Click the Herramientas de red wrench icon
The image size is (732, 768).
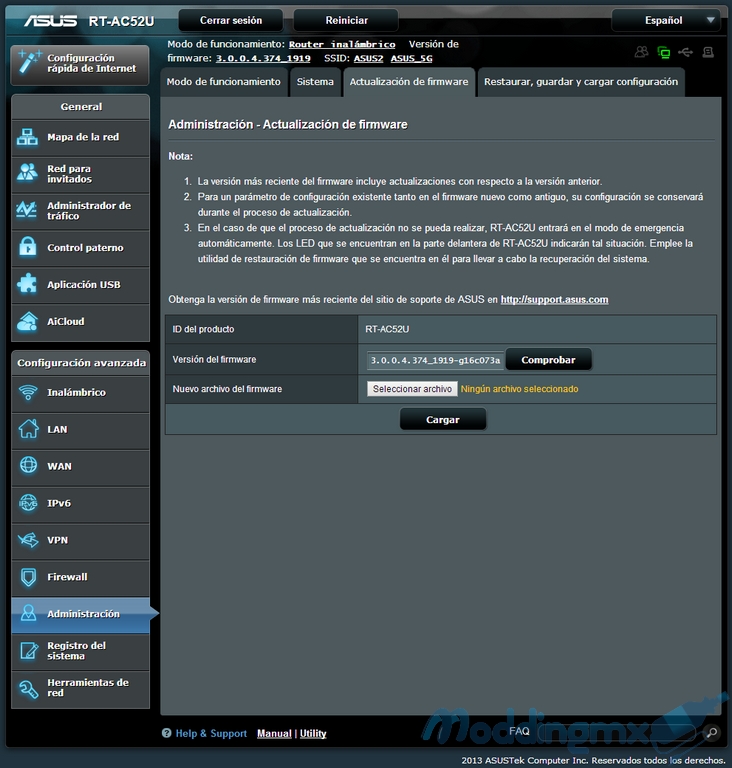28,689
